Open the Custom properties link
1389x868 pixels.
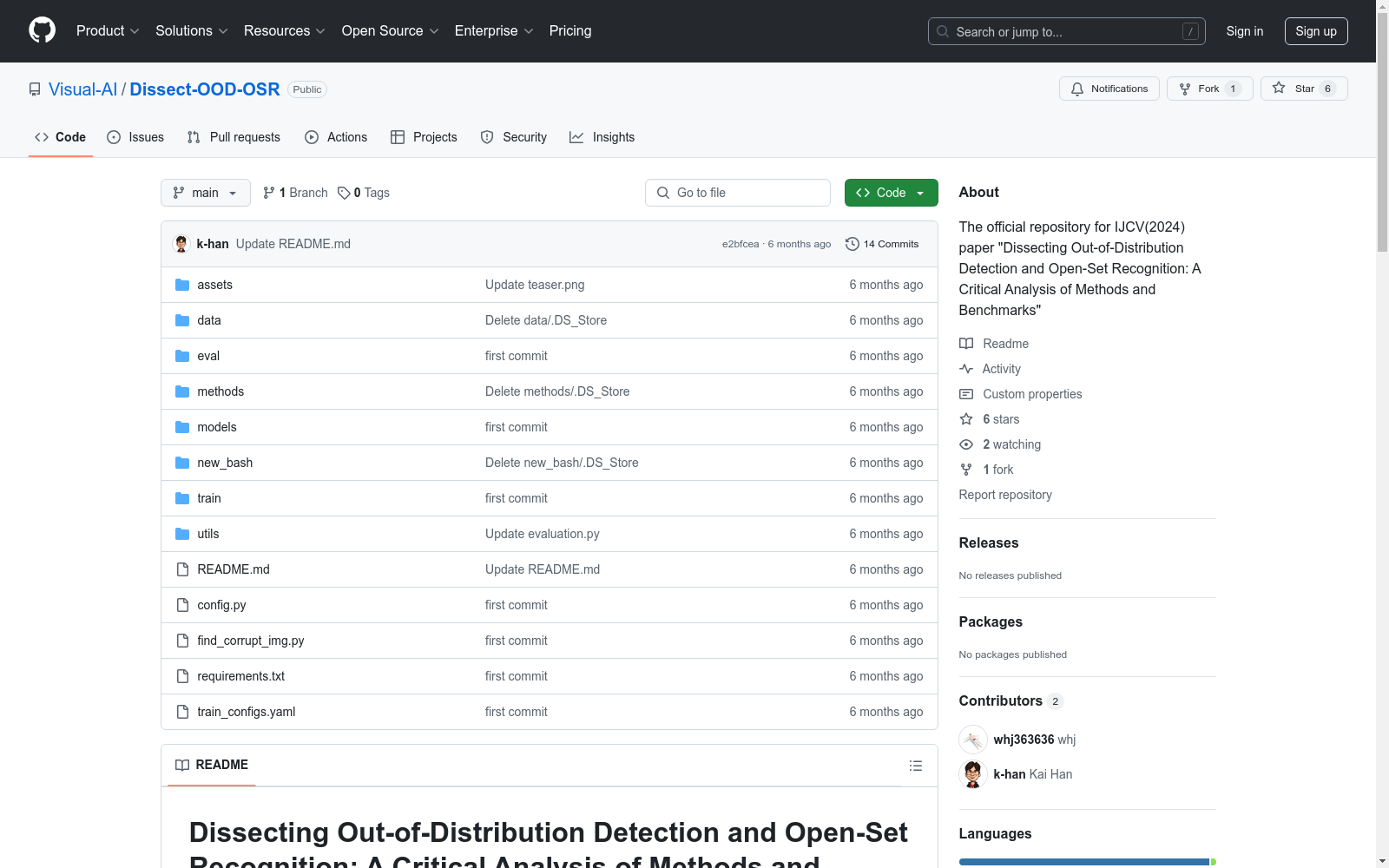tap(1021, 394)
